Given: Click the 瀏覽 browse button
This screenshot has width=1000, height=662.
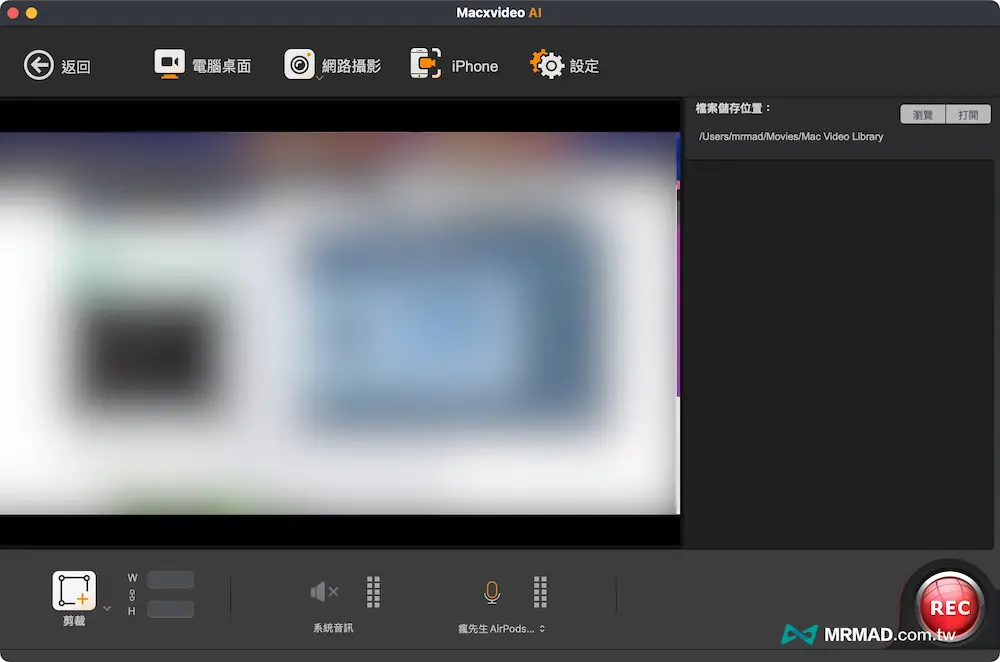Looking at the screenshot, I should (922, 115).
